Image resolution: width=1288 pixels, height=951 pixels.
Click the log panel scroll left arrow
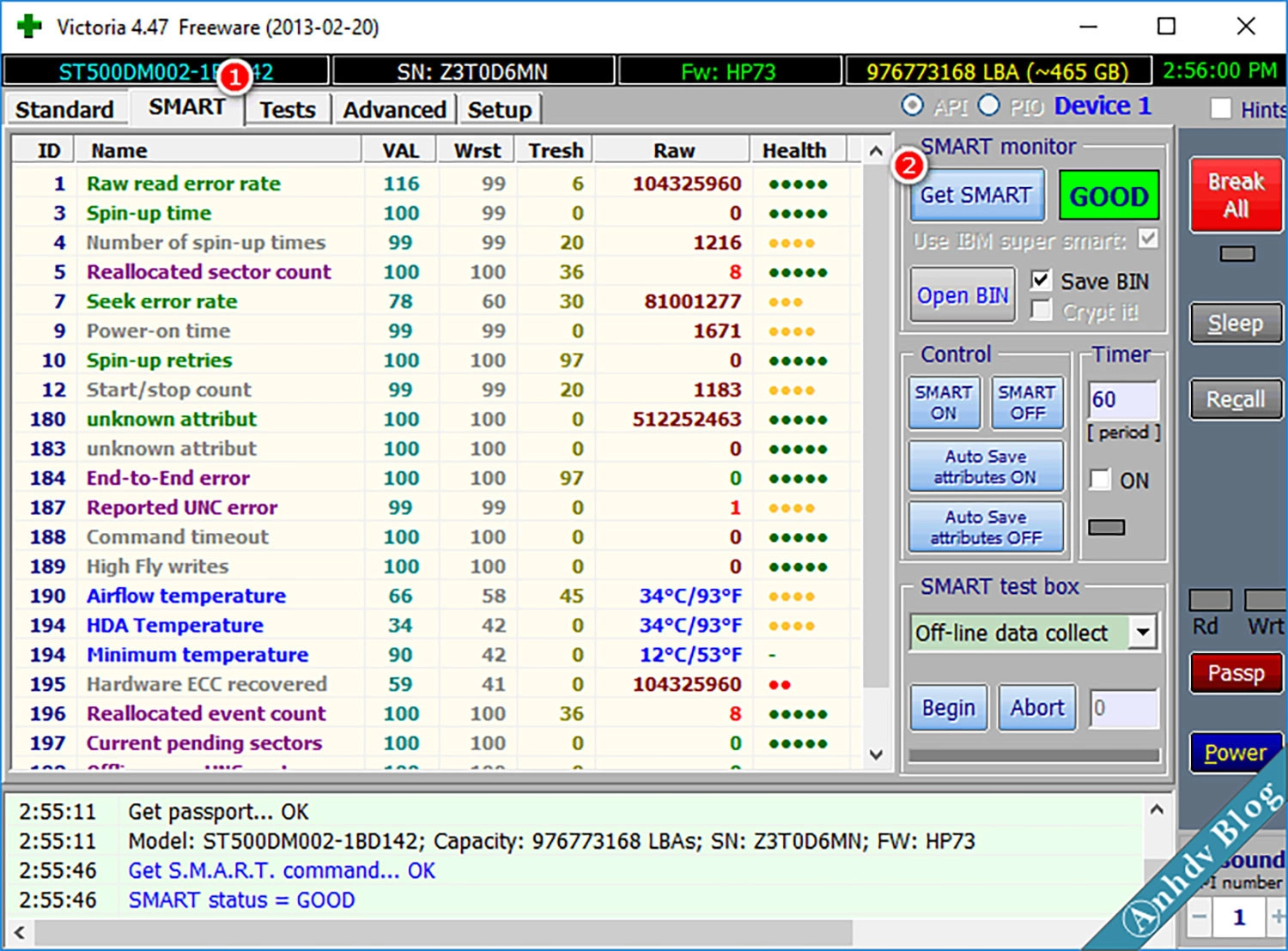click(x=19, y=932)
